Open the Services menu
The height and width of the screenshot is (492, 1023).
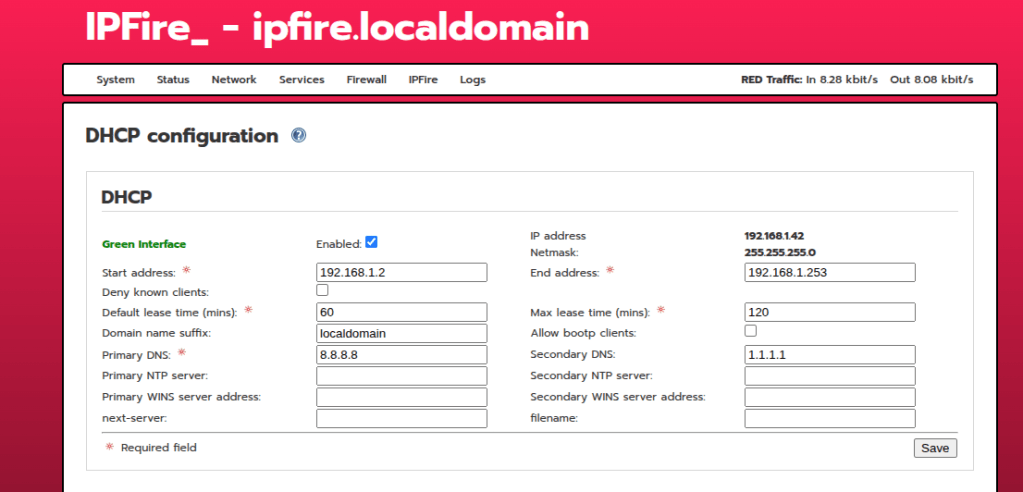[x=301, y=80]
